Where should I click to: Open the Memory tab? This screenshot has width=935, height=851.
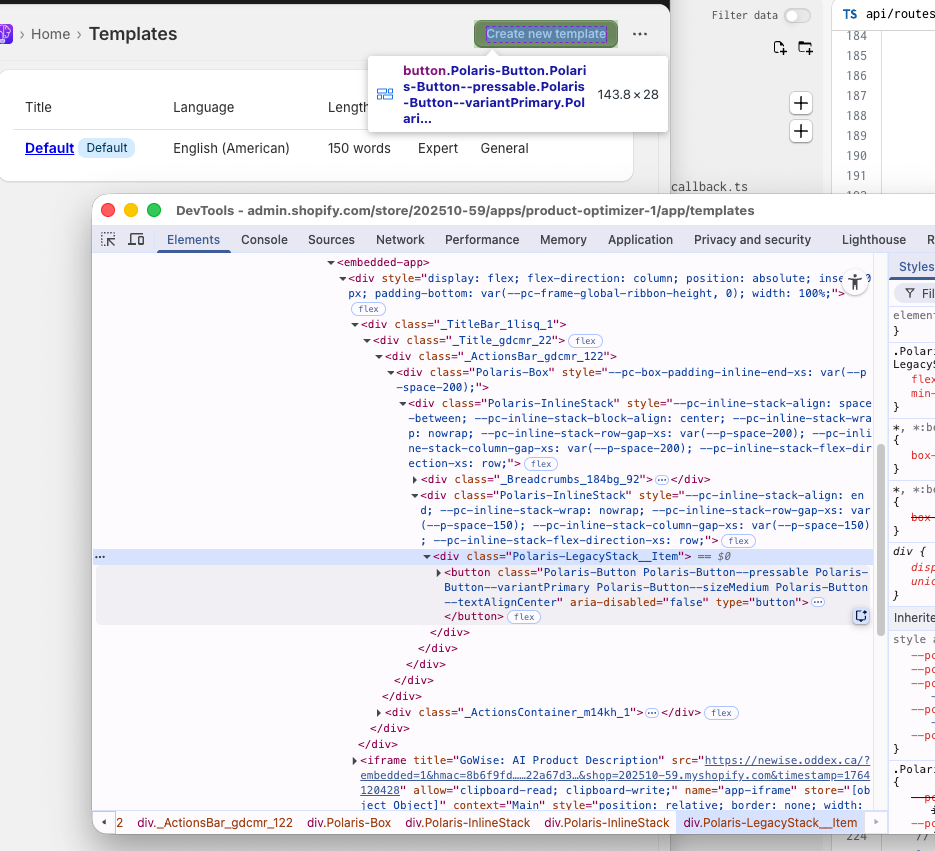563,240
